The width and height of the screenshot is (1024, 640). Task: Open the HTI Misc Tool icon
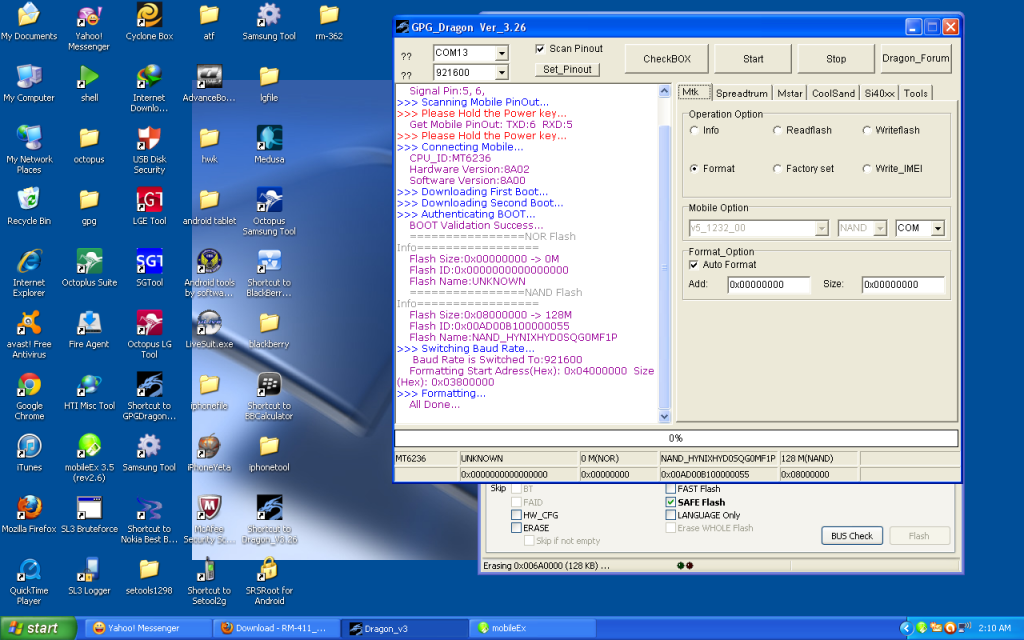click(89, 391)
